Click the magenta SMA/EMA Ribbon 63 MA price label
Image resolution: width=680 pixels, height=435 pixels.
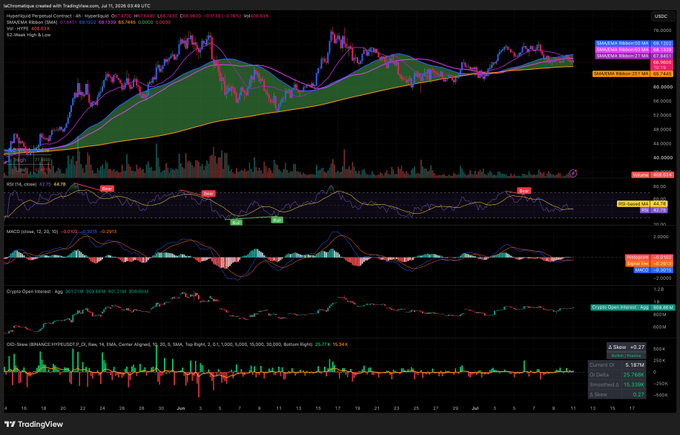pos(634,50)
